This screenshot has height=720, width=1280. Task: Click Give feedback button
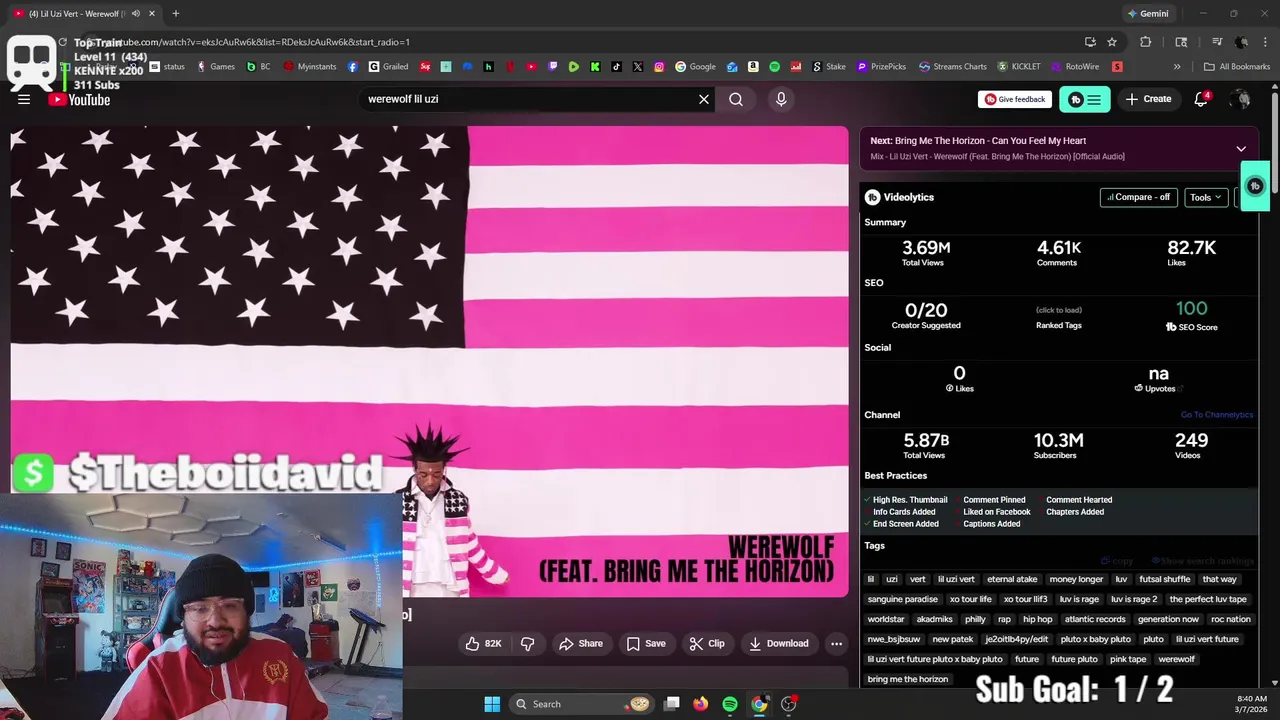click(x=1015, y=99)
